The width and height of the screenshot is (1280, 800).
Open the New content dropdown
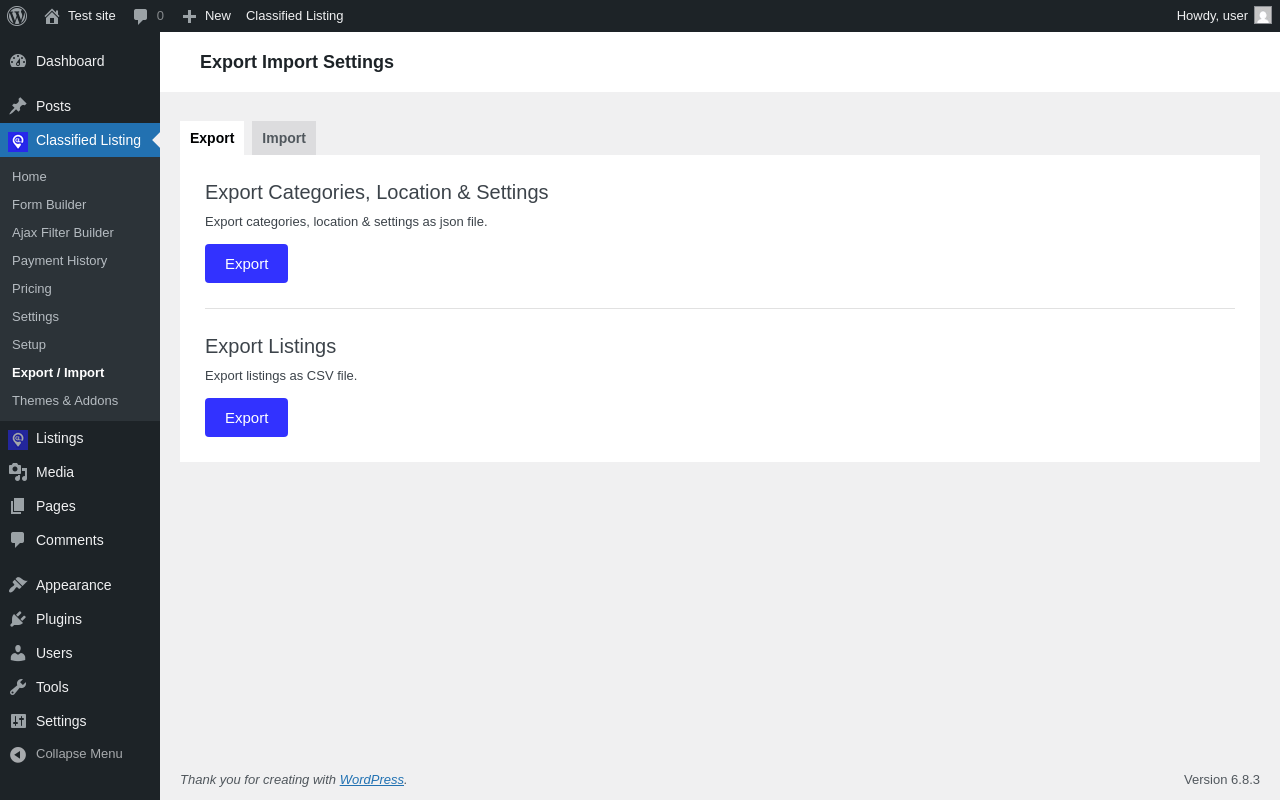tap(207, 16)
